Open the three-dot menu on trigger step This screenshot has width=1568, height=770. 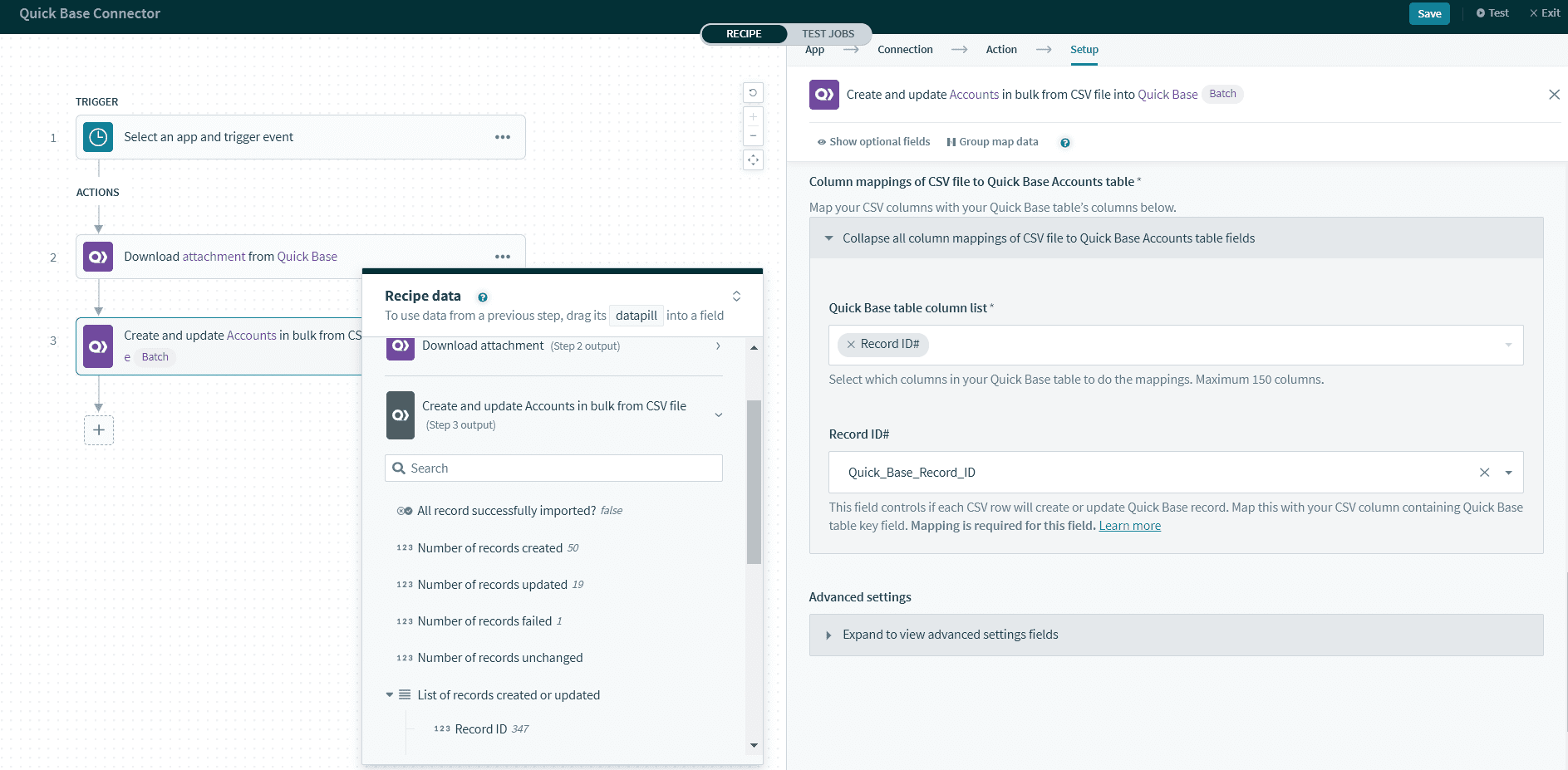pos(502,137)
